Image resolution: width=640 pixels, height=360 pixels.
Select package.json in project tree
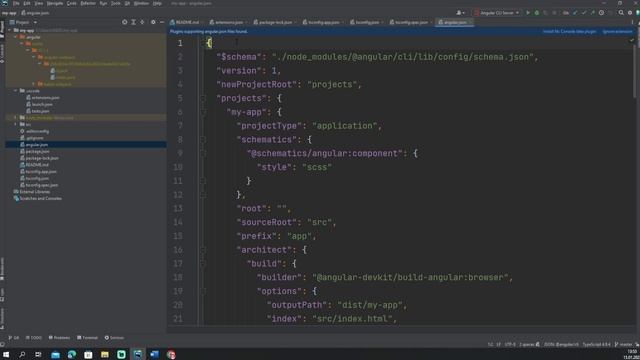34,151
